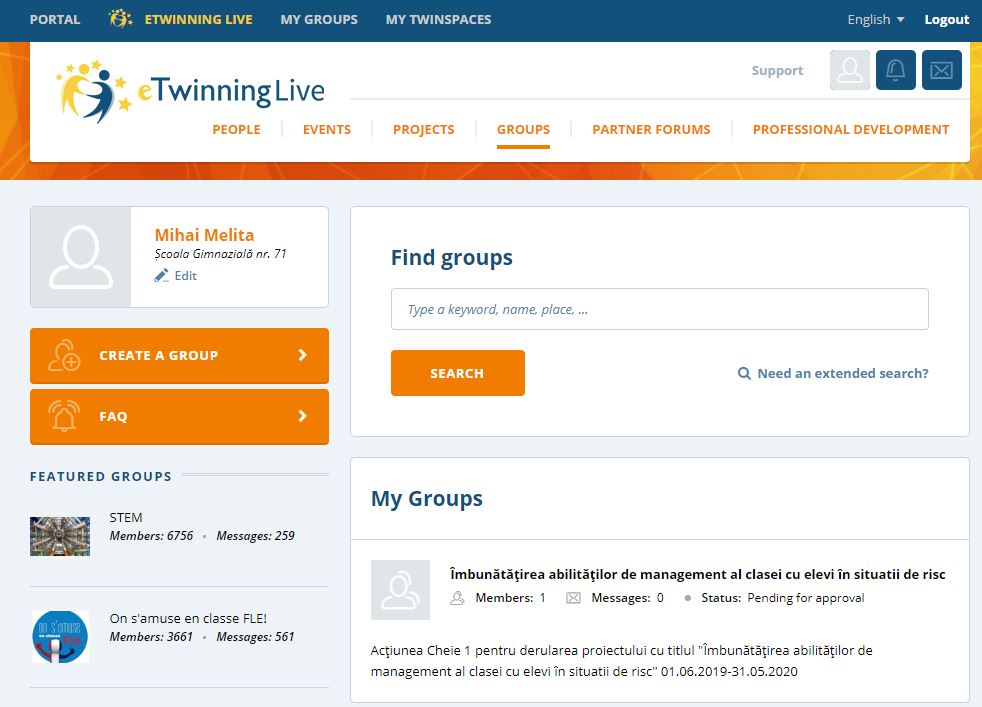Click the Find groups keyword input field
The width and height of the screenshot is (982, 707).
click(x=659, y=309)
